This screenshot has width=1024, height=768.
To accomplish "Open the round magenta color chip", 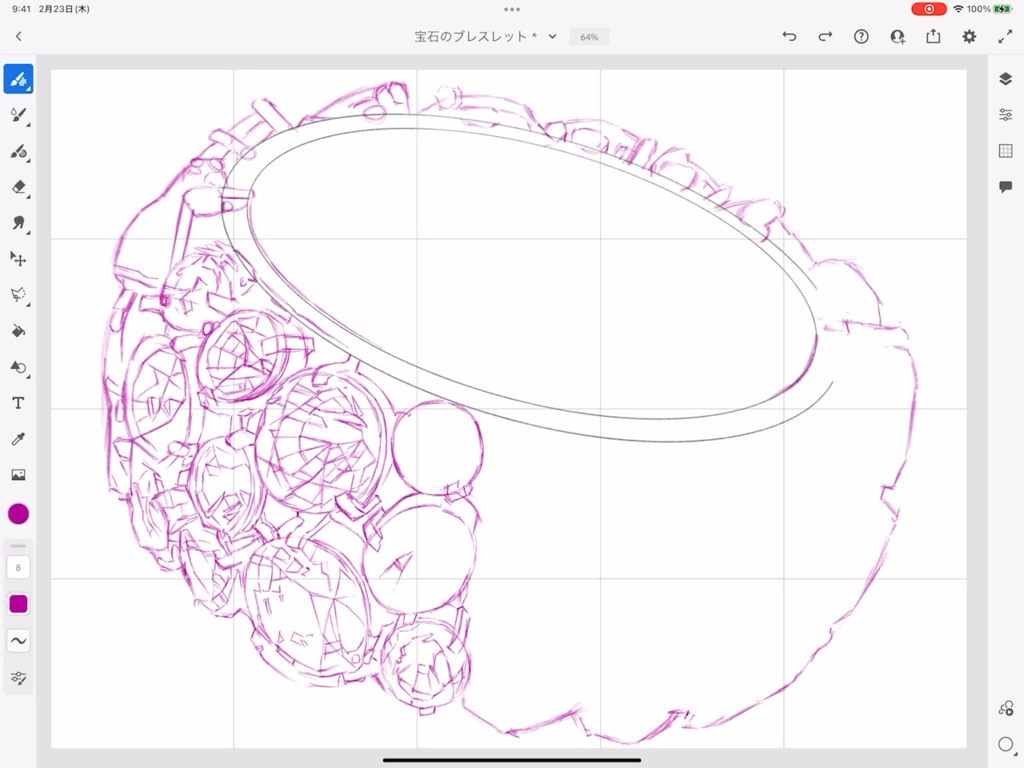I will 18,514.
